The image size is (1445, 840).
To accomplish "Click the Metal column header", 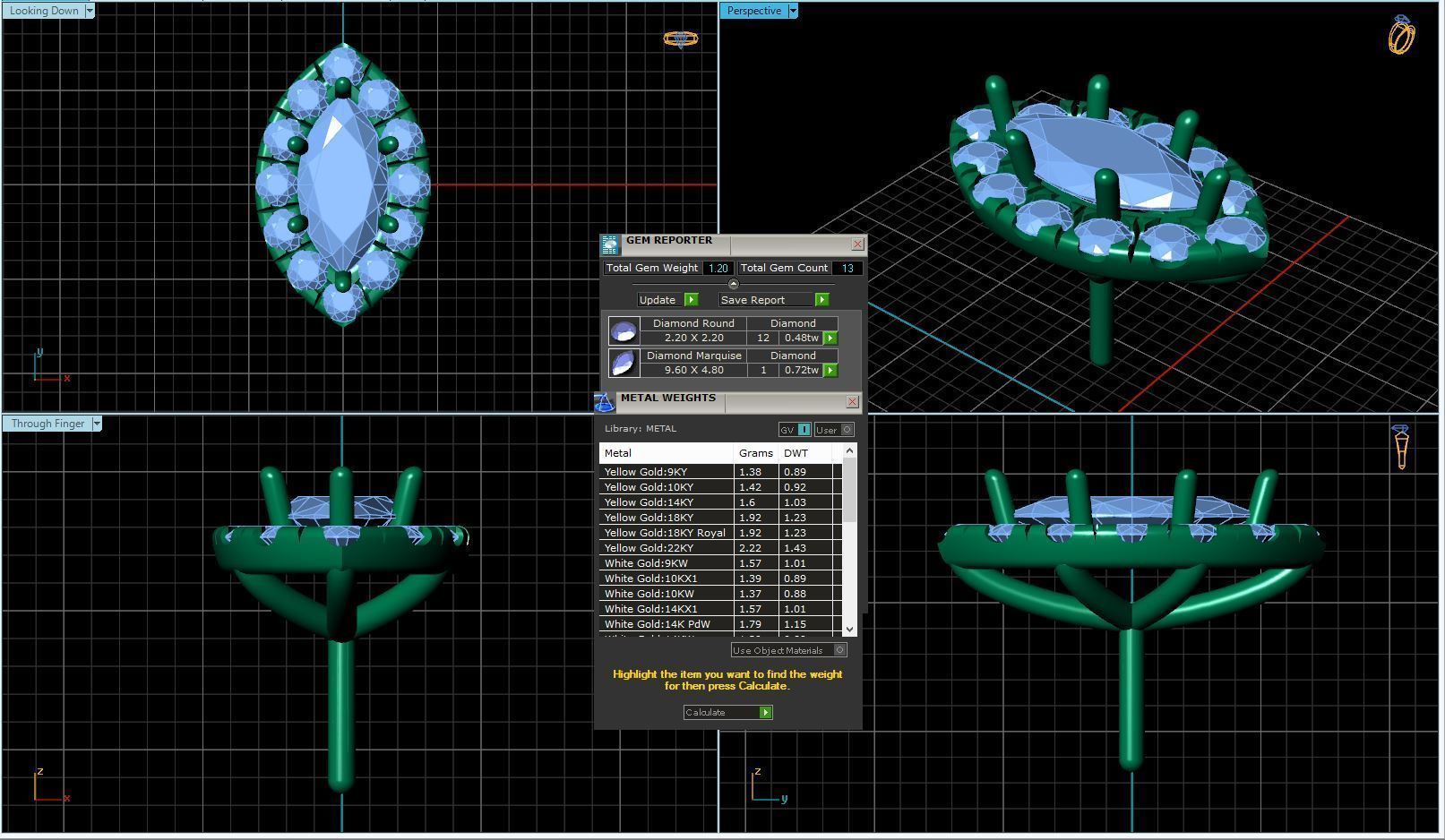I will 667,453.
